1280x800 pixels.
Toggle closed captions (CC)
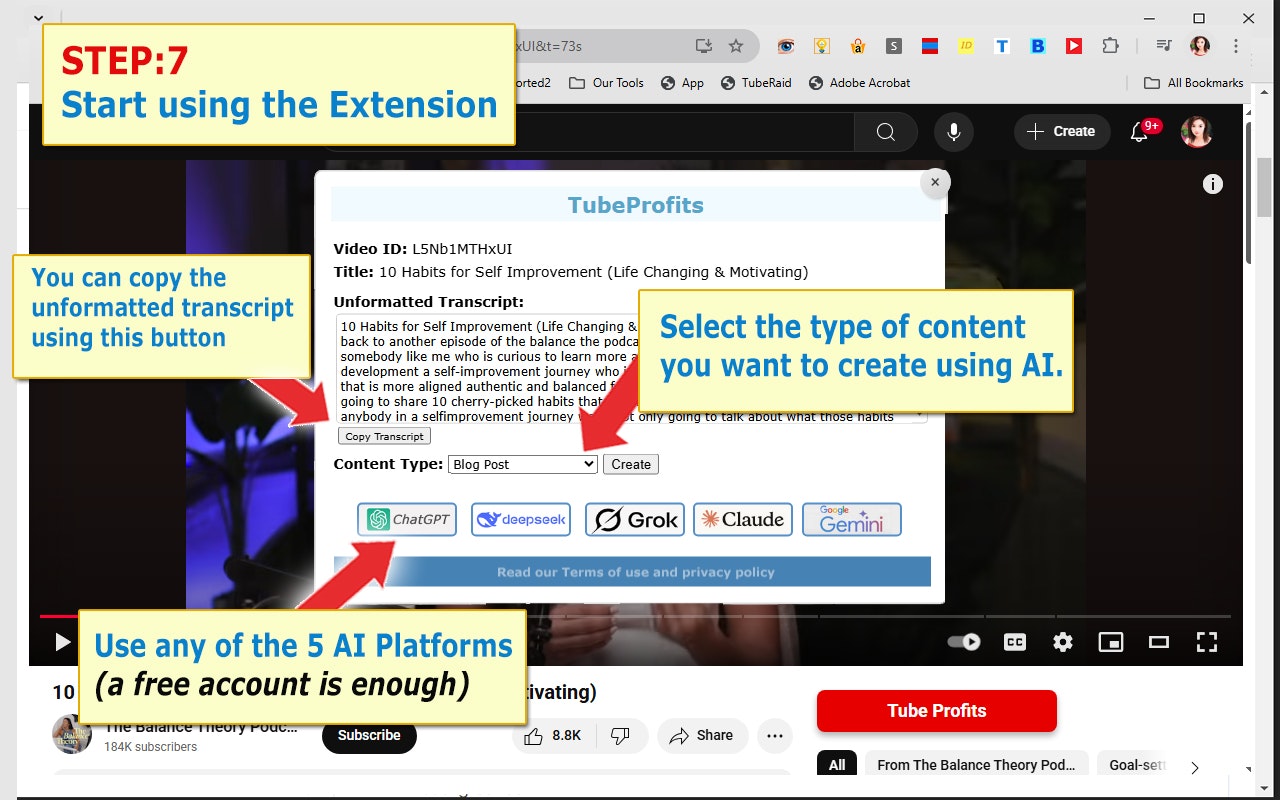pyautogui.click(x=1015, y=642)
